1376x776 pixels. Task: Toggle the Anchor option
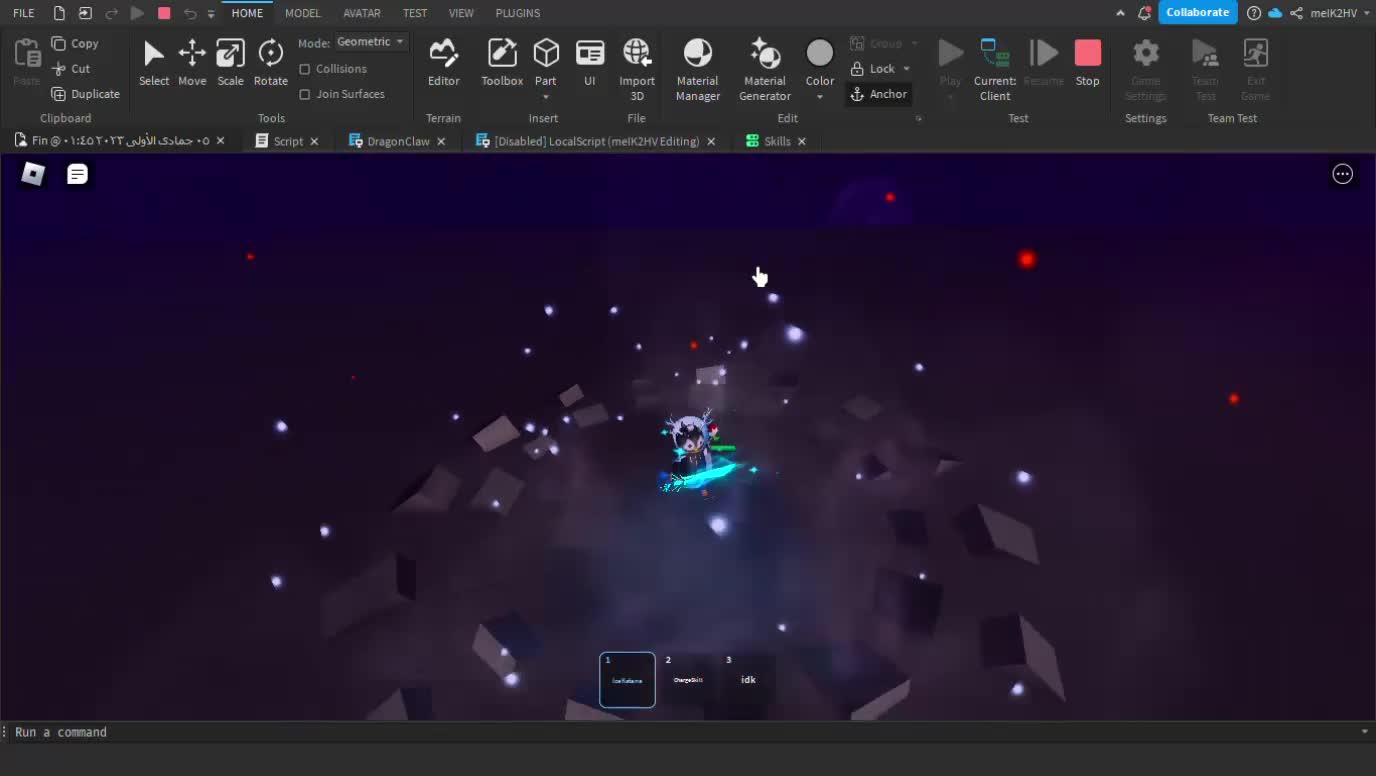click(879, 94)
